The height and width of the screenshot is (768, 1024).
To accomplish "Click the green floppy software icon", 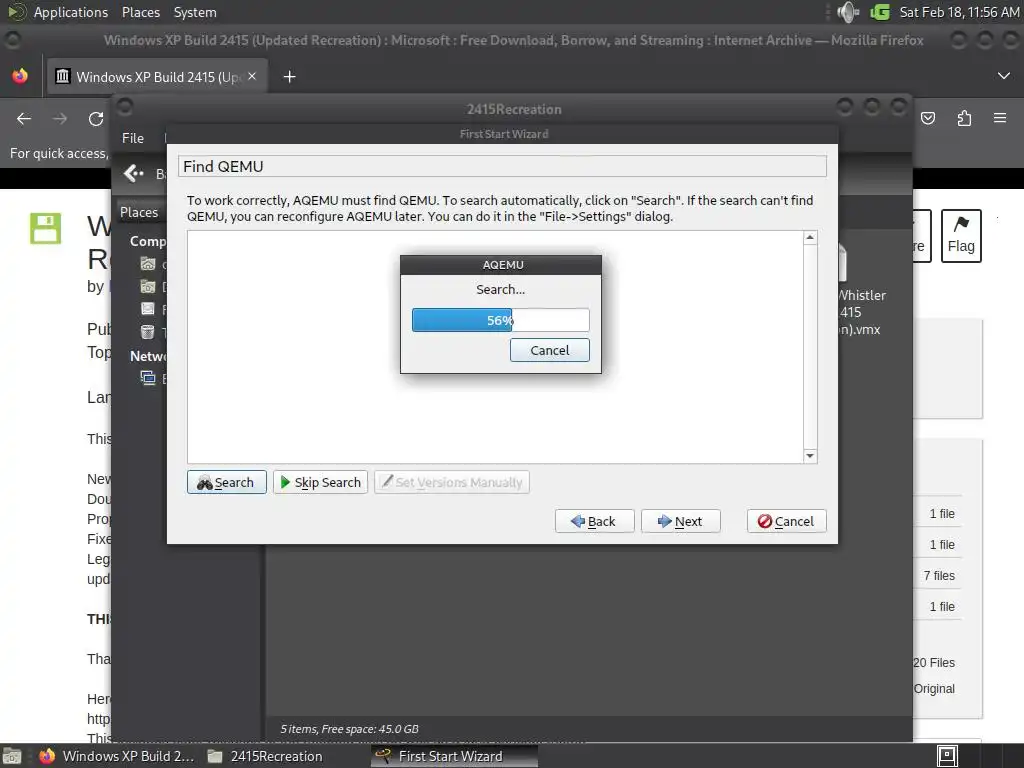I will click(x=46, y=229).
